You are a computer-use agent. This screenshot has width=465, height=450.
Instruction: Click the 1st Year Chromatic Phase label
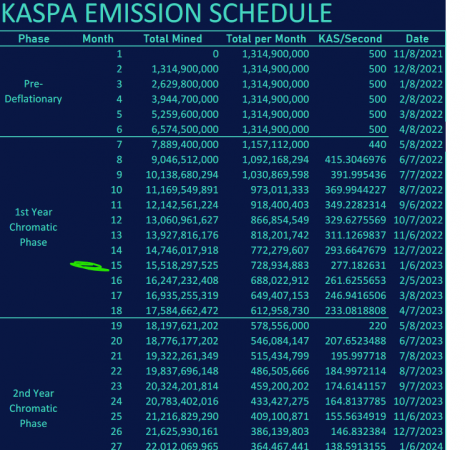33,227
